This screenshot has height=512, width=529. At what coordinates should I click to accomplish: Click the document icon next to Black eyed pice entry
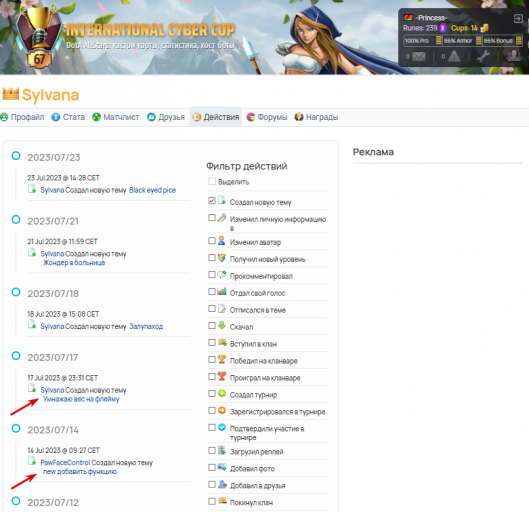32,189
